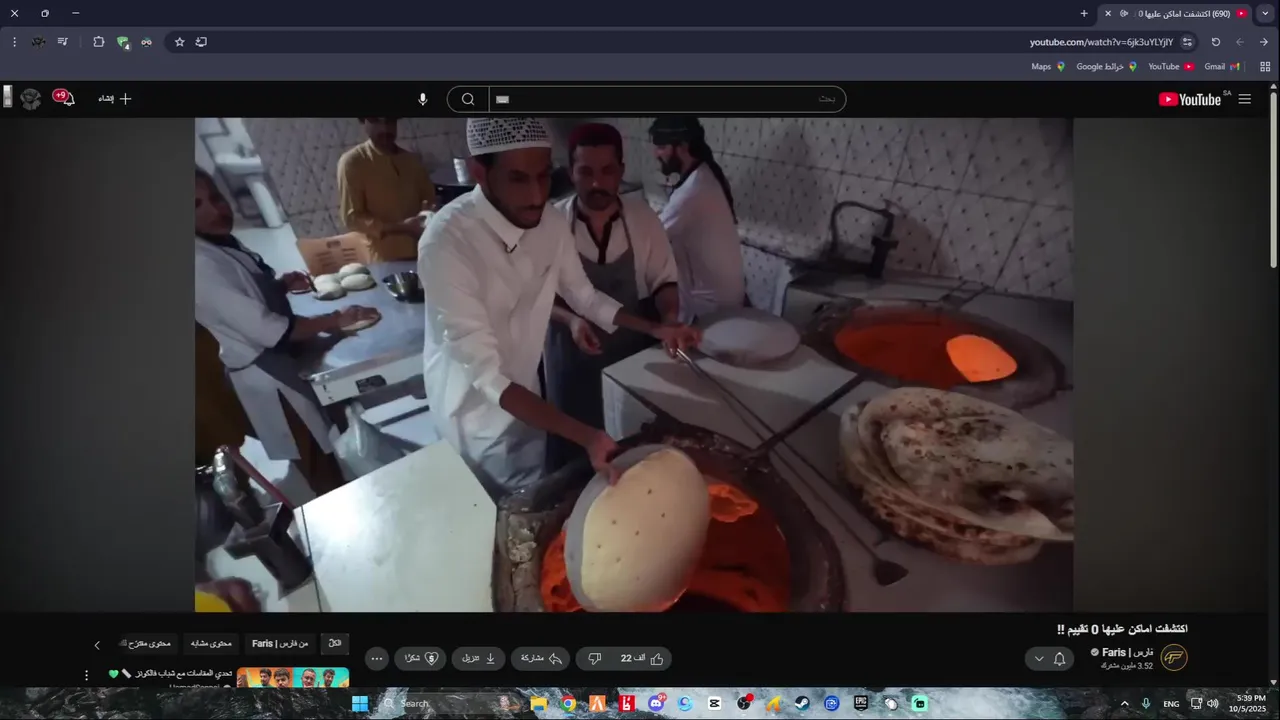Click the browser back arrow
This screenshot has height=720, width=1280.
pos(1263,42)
